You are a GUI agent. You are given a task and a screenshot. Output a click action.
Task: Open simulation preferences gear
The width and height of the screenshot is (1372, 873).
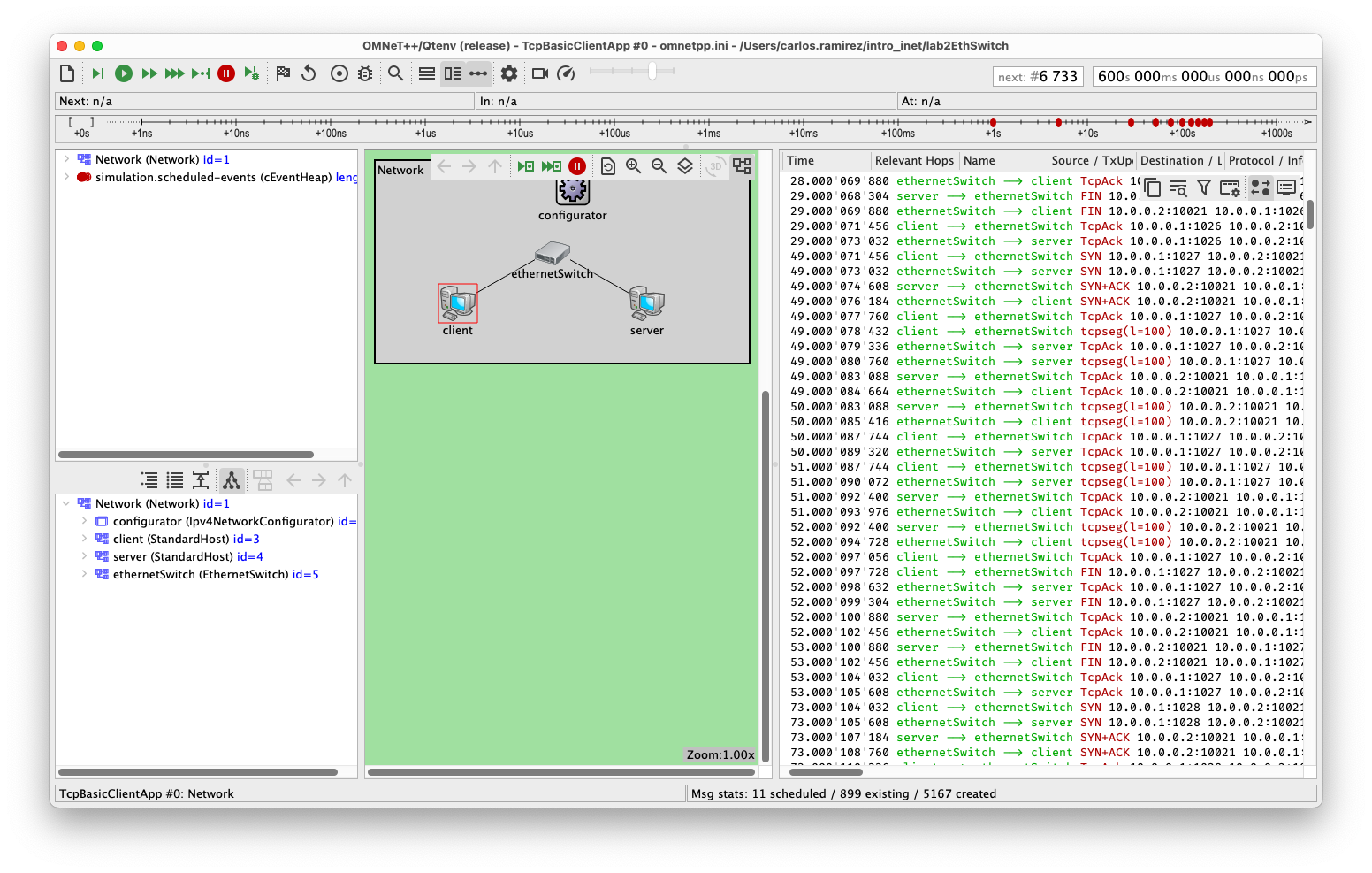[x=509, y=73]
